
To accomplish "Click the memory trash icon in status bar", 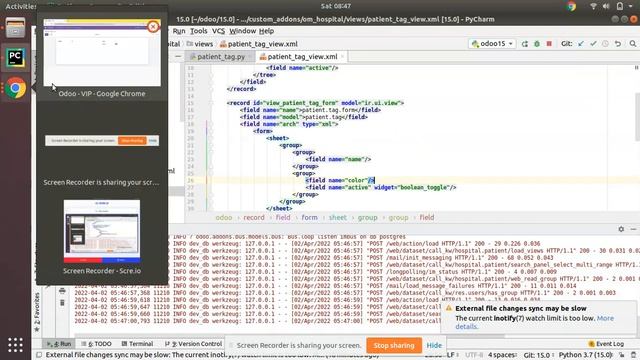I will tap(633, 355).
